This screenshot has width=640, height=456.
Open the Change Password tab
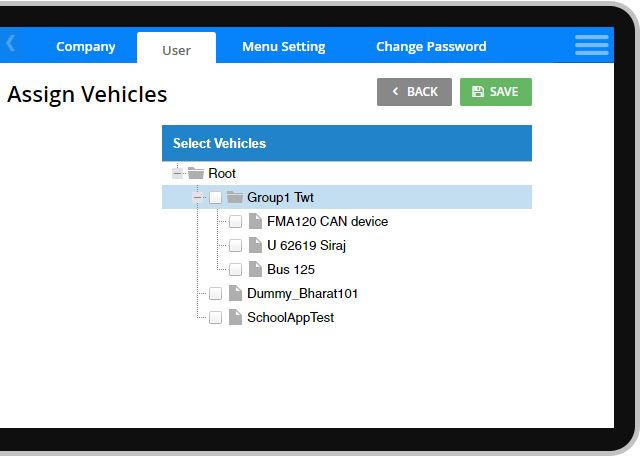click(x=431, y=47)
